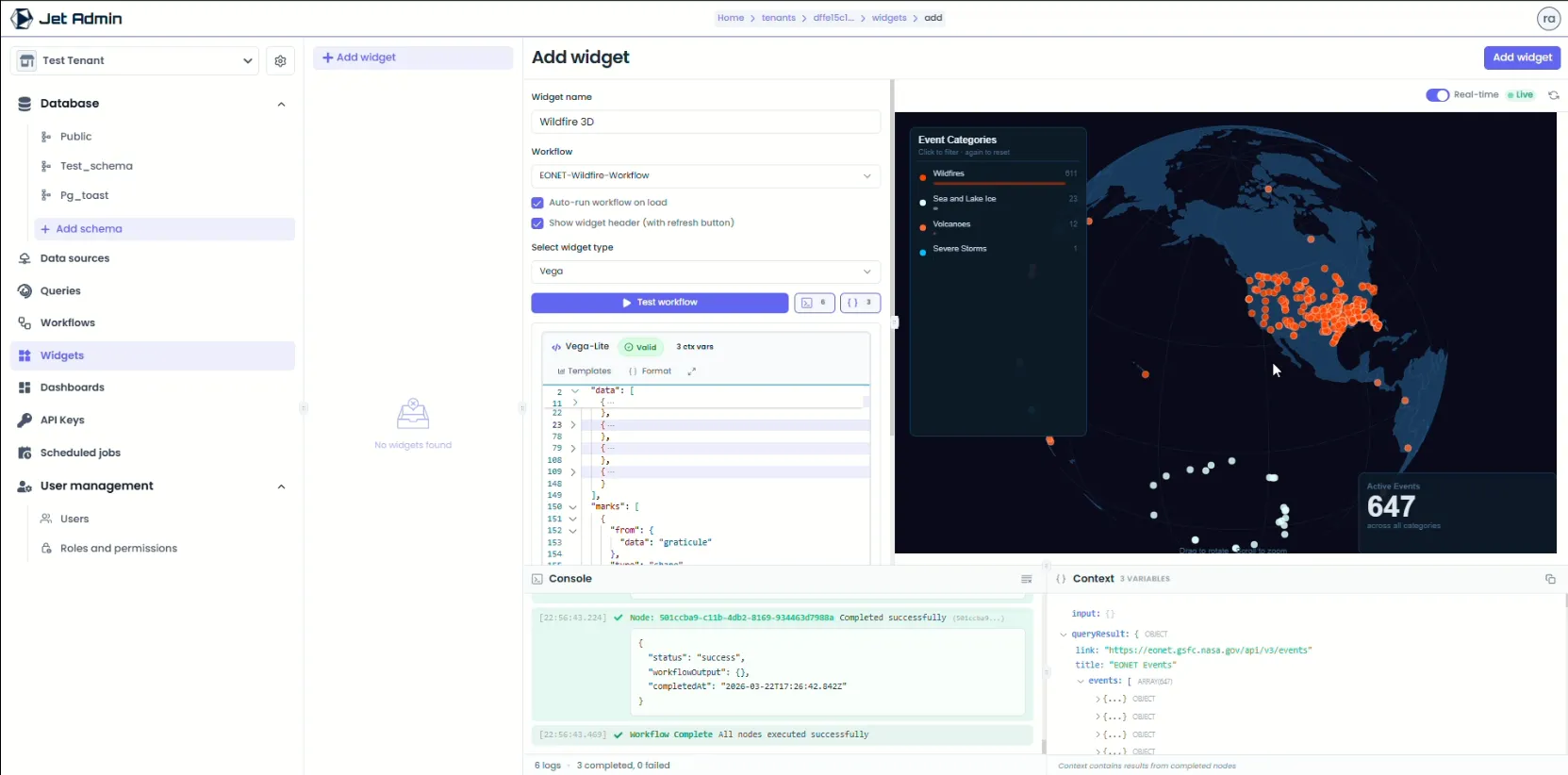Click the form panel vertical scrollbar

(892, 257)
